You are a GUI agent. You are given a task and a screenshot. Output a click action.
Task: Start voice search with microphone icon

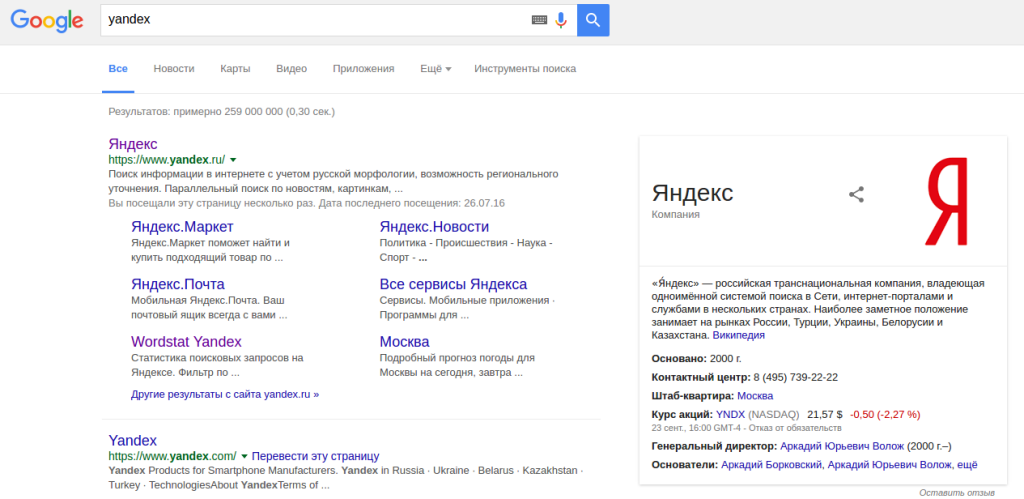coord(560,20)
